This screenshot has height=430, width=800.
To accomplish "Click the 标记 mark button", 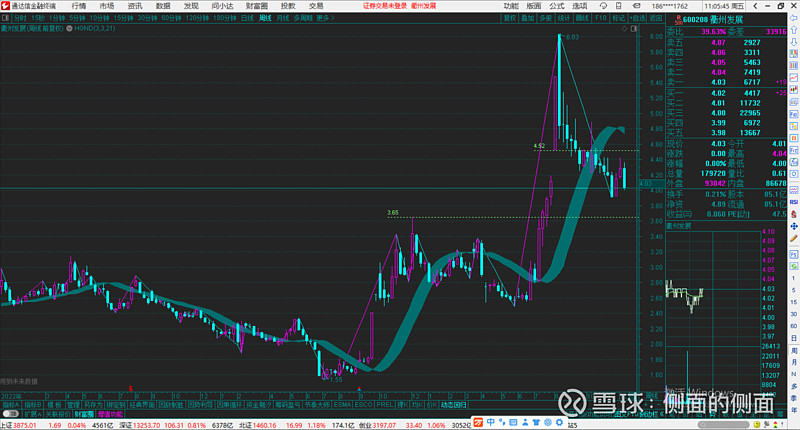I will [x=618, y=18].
